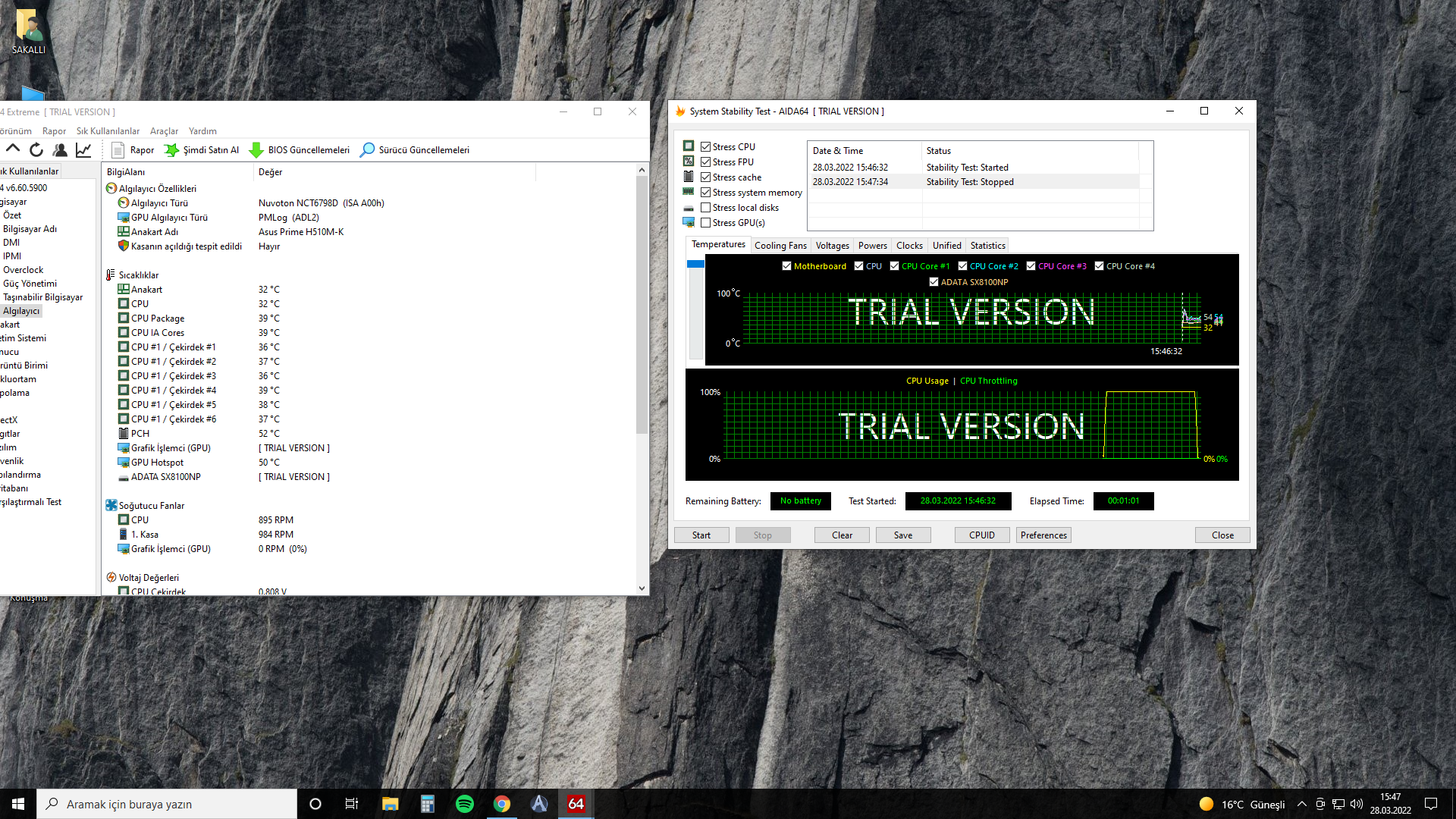Click Şimdi Satın Al toolbar button
This screenshot has width=1456, height=819.
(202, 150)
